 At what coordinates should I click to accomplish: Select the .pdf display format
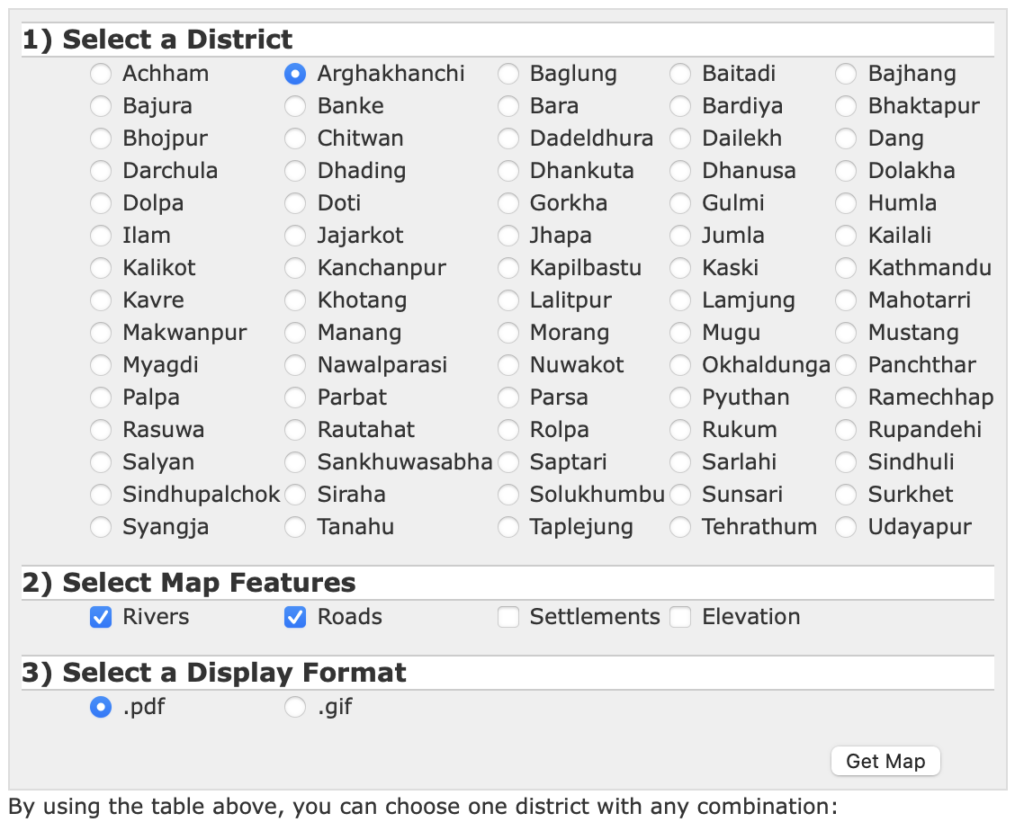(x=101, y=707)
